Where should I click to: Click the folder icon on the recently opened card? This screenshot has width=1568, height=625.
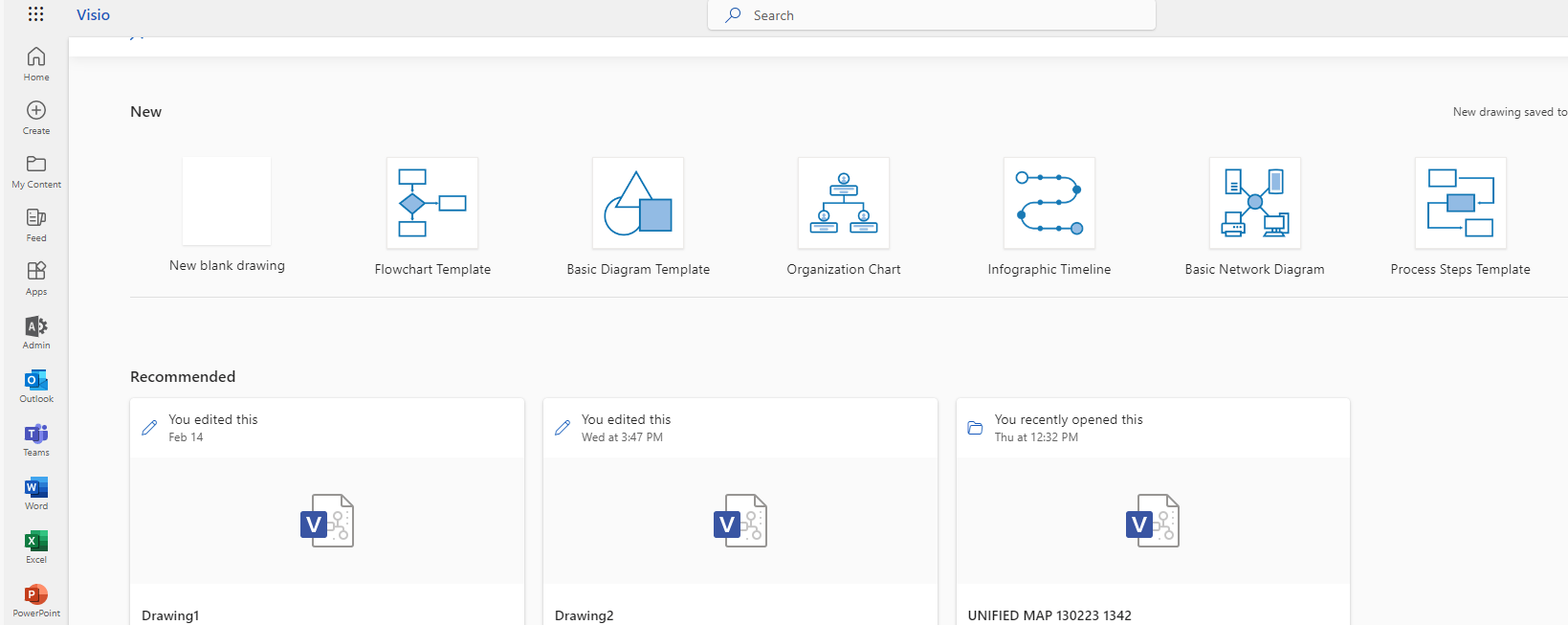(975, 428)
